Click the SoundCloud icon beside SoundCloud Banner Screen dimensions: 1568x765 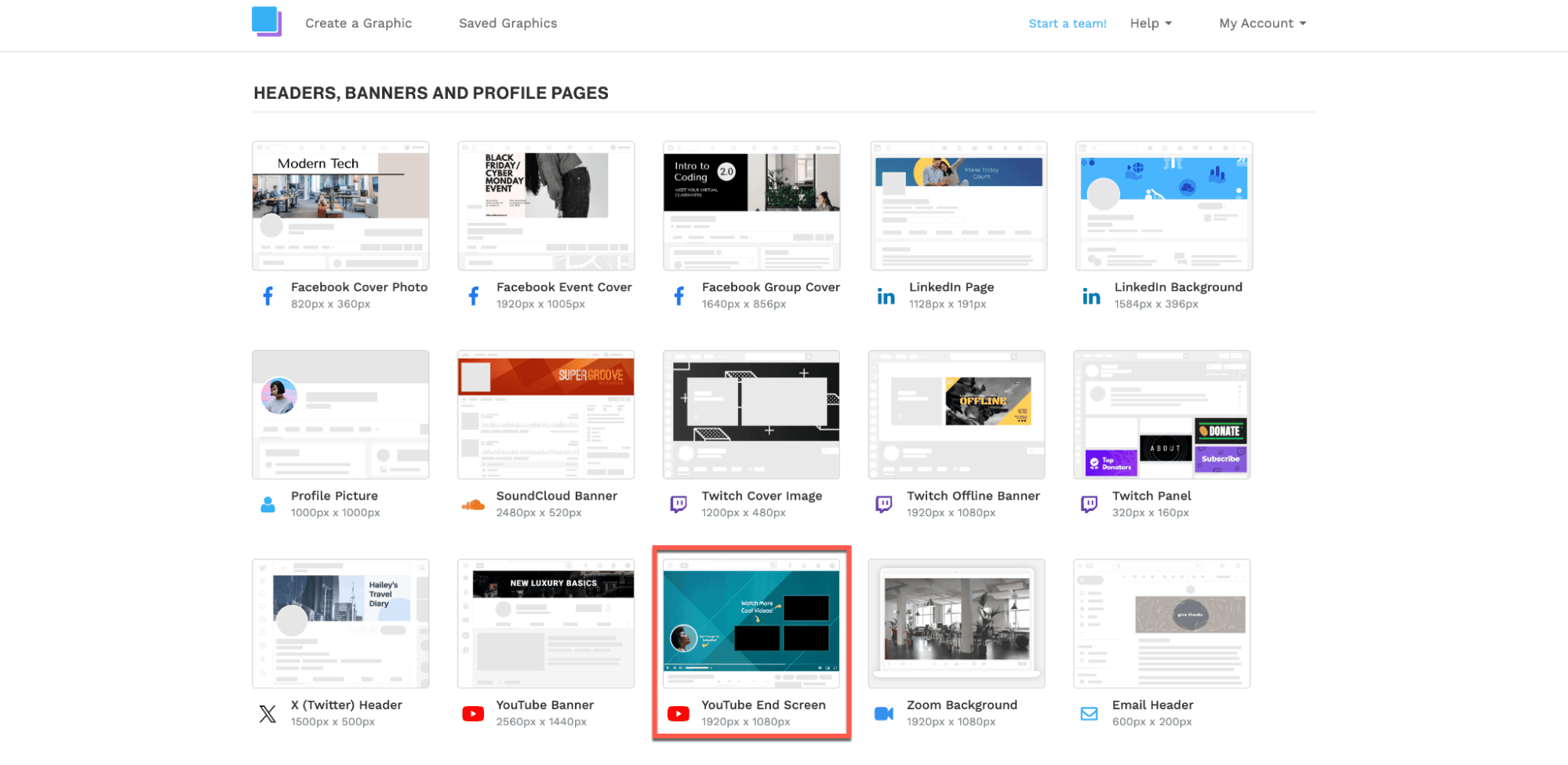tap(473, 505)
